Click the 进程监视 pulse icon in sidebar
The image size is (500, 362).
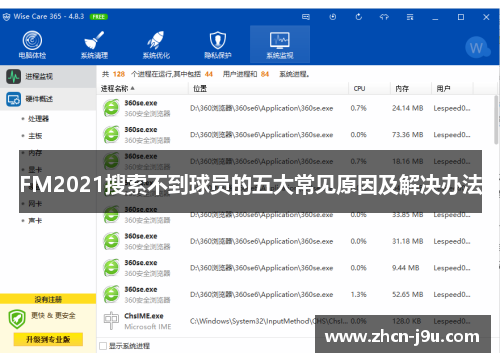[14, 76]
